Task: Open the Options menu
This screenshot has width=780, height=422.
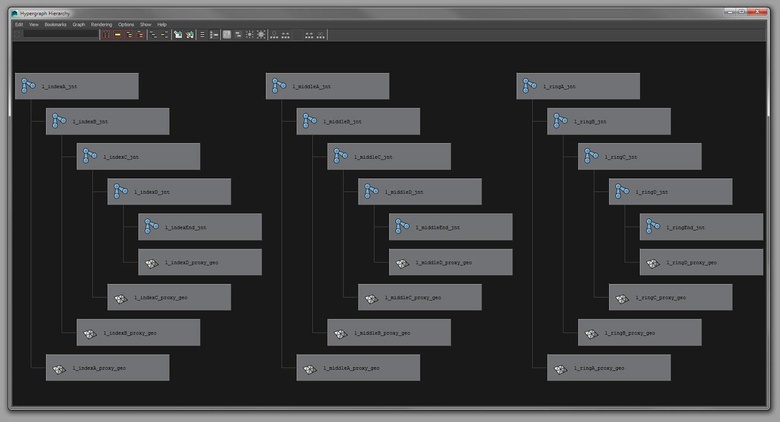Action: 126,24
